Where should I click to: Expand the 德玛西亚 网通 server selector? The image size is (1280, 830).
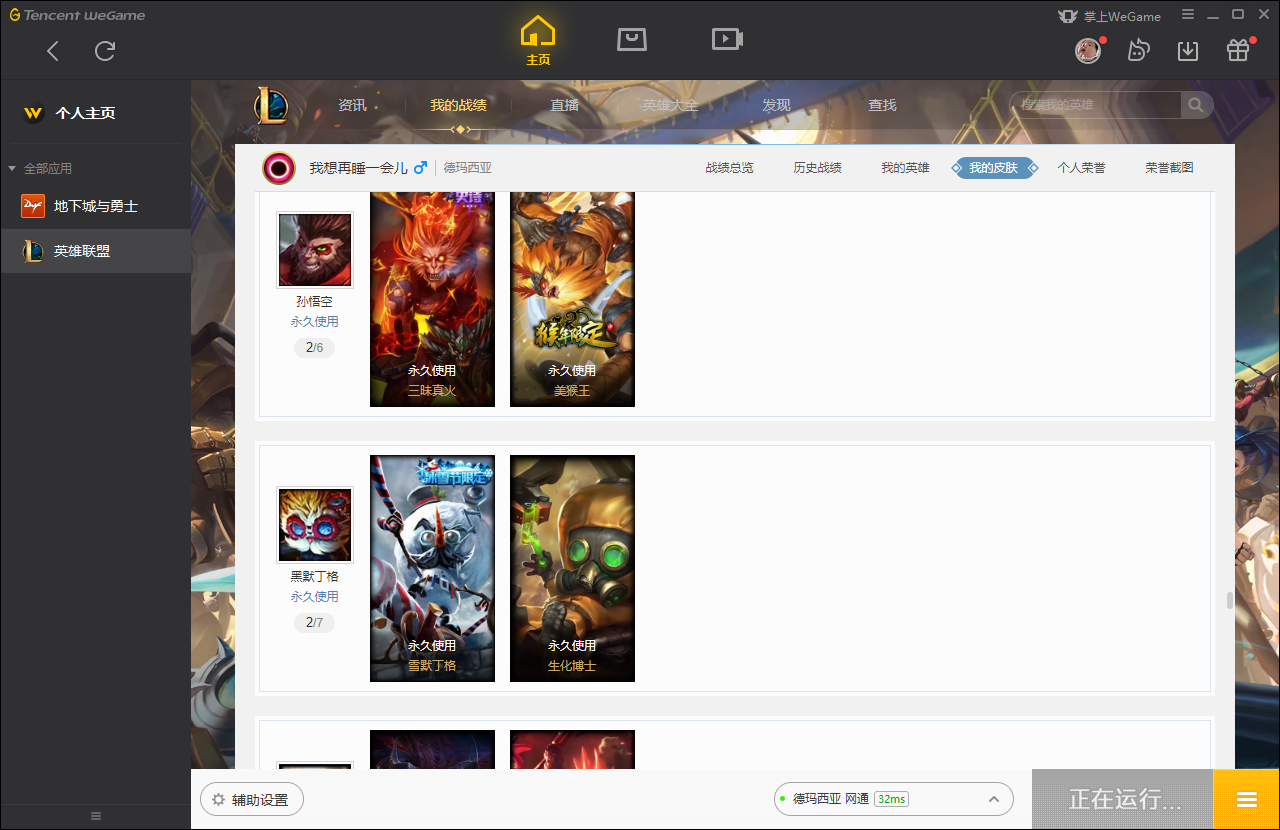(894, 799)
